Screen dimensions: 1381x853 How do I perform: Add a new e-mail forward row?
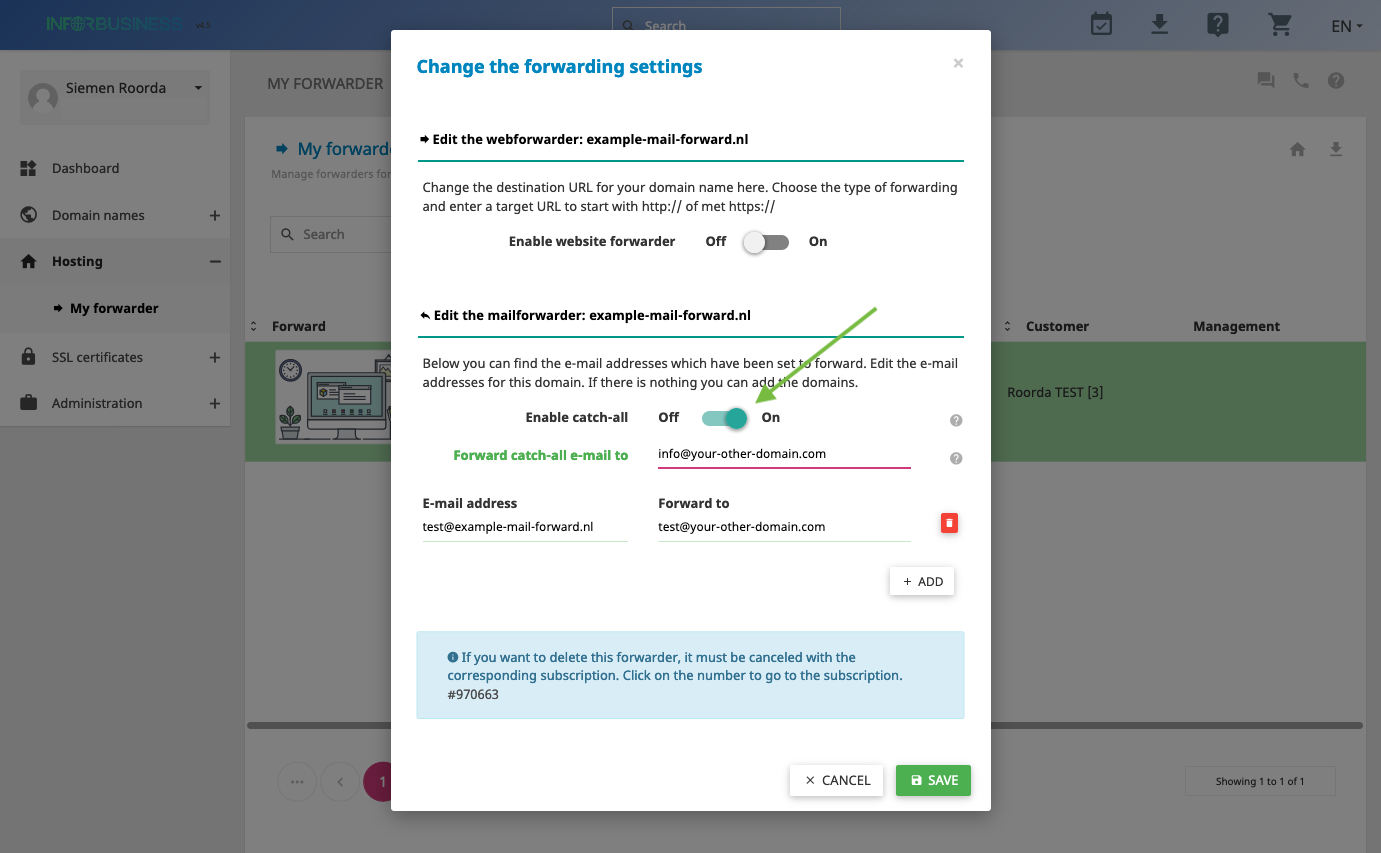(x=922, y=581)
